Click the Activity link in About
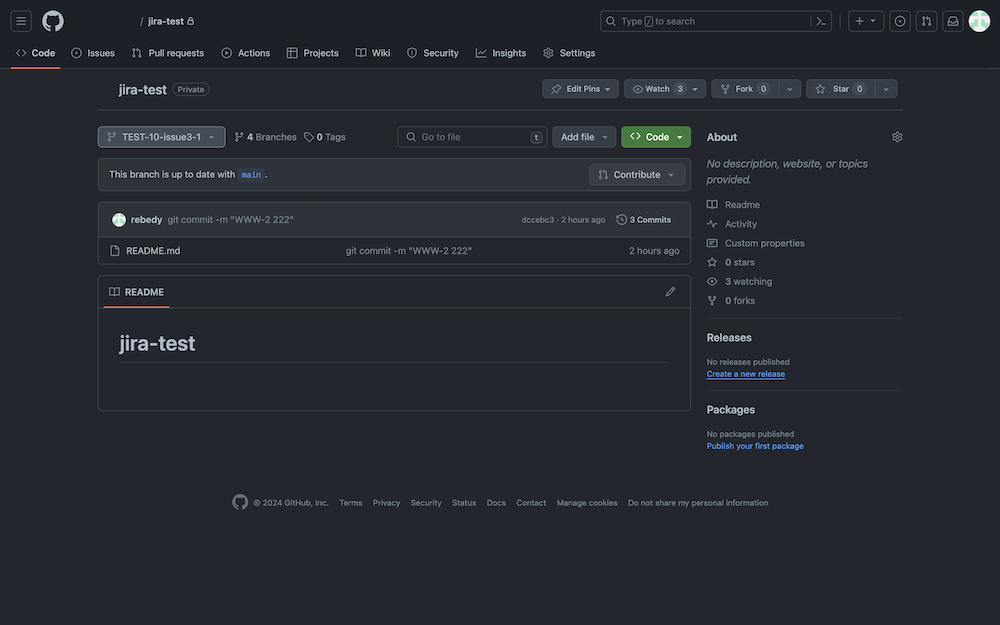This screenshot has width=1000, height=625. pyautogui.click(x=732, y=224)
